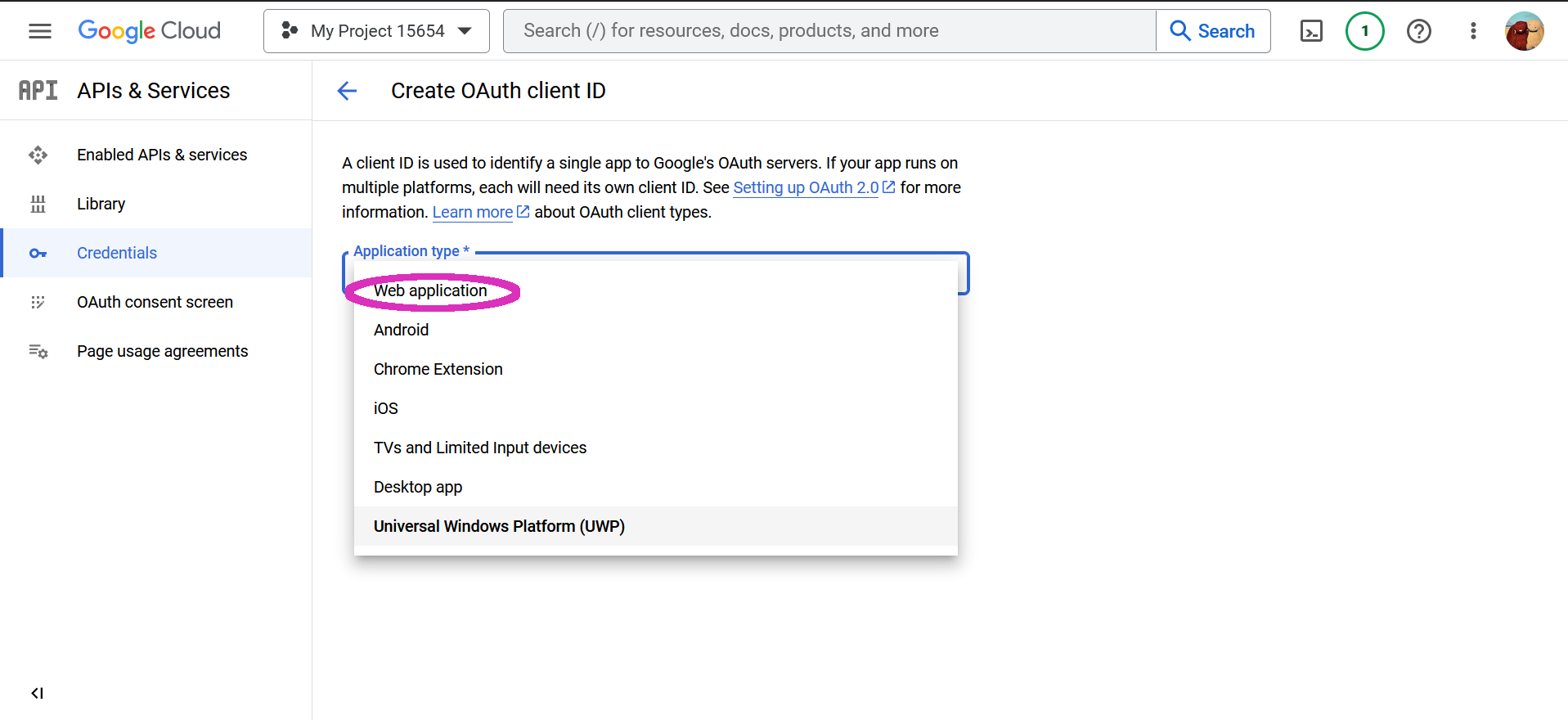The width and height of the screenshot is (1568, 720).
Task: Select Credentials in the sidebar
Action: tap(156, 253)
